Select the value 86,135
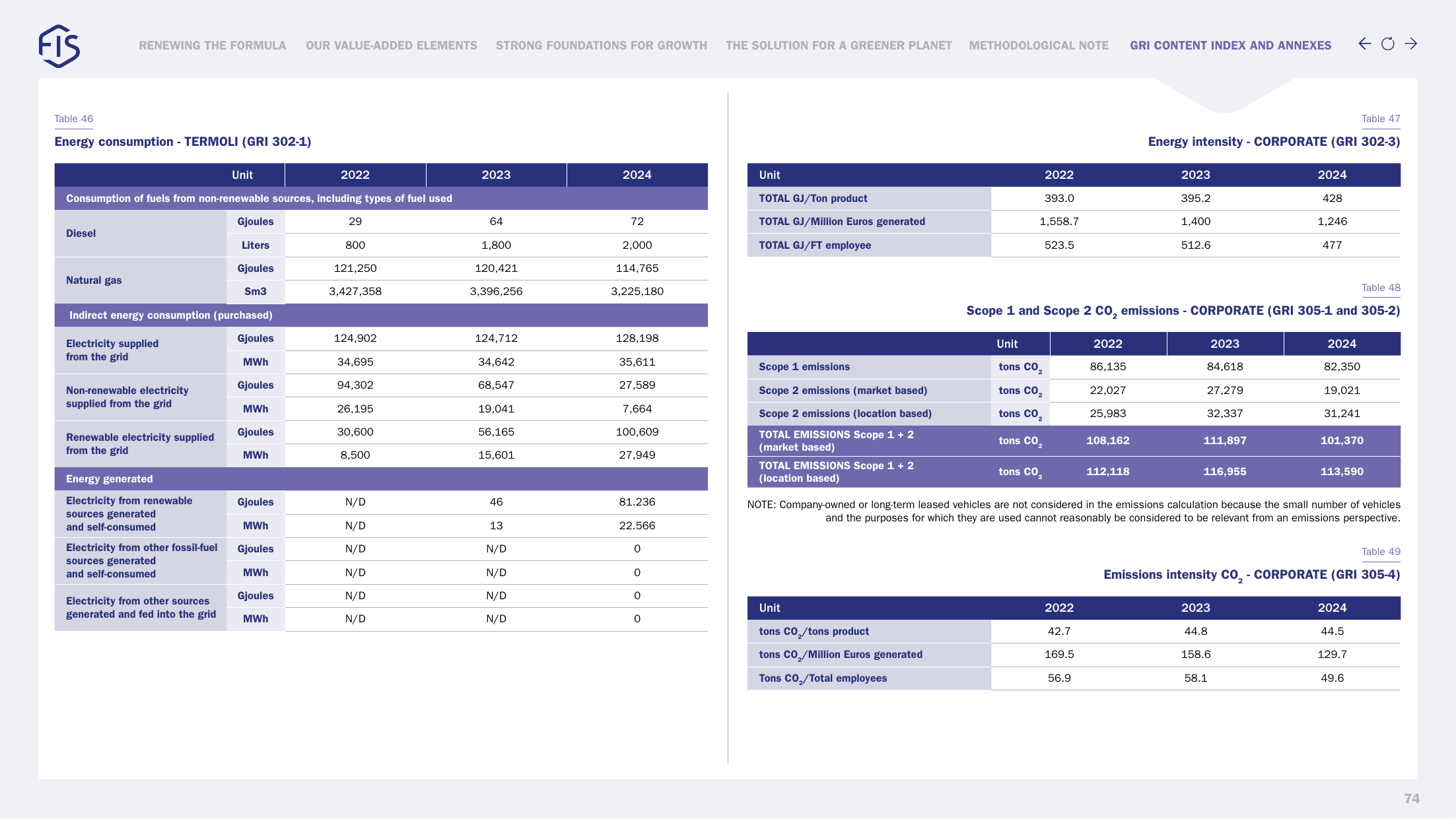 1108,367
